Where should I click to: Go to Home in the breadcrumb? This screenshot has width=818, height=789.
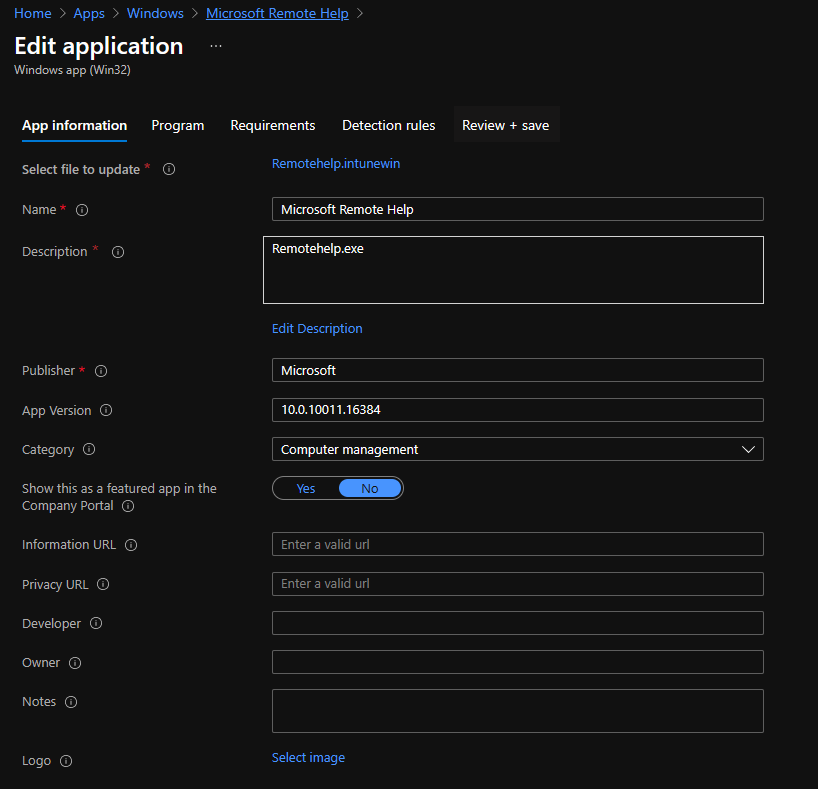coord(33,13)
